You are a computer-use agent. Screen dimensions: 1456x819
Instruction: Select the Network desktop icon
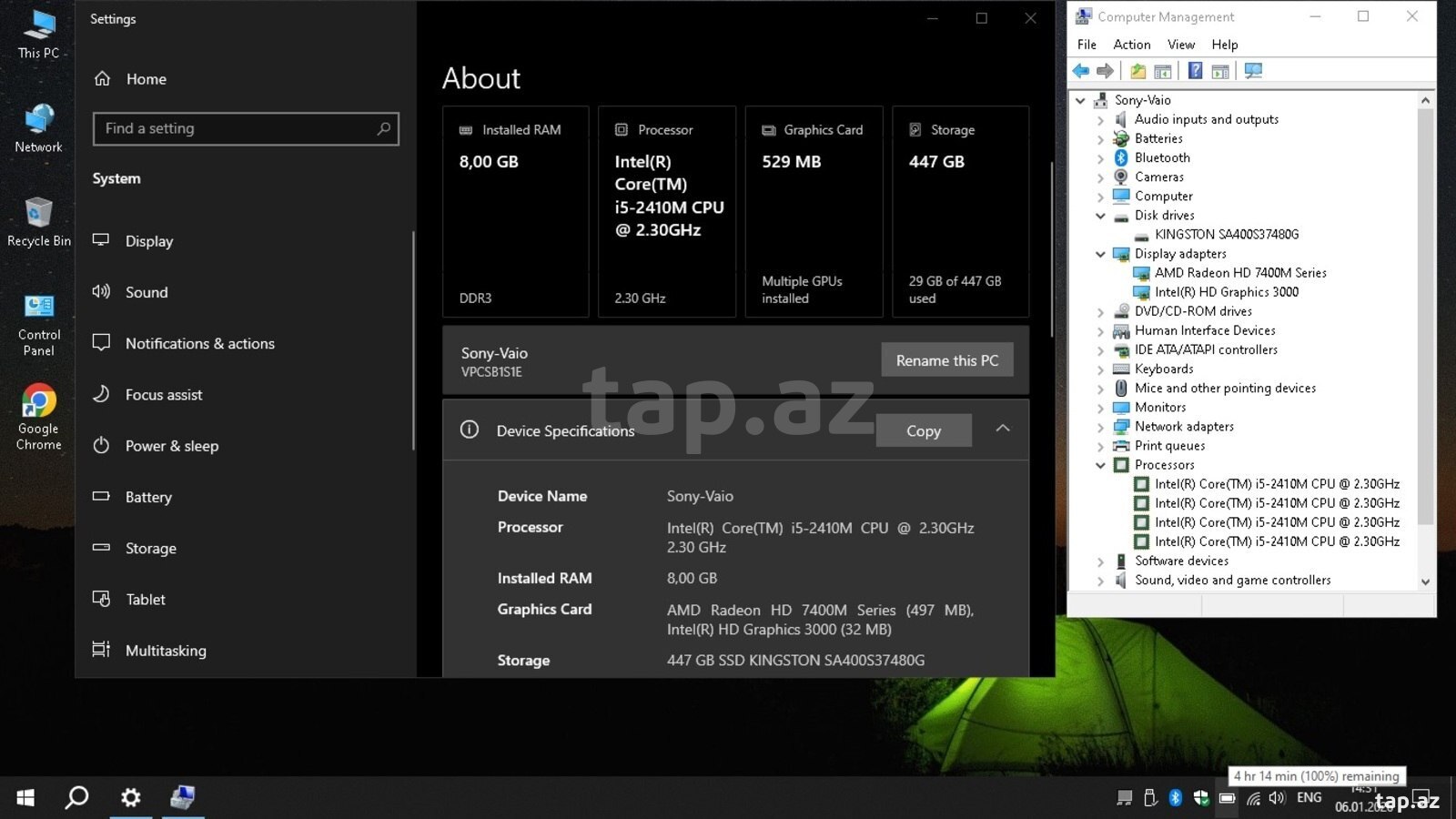click(x=38, y=128)
